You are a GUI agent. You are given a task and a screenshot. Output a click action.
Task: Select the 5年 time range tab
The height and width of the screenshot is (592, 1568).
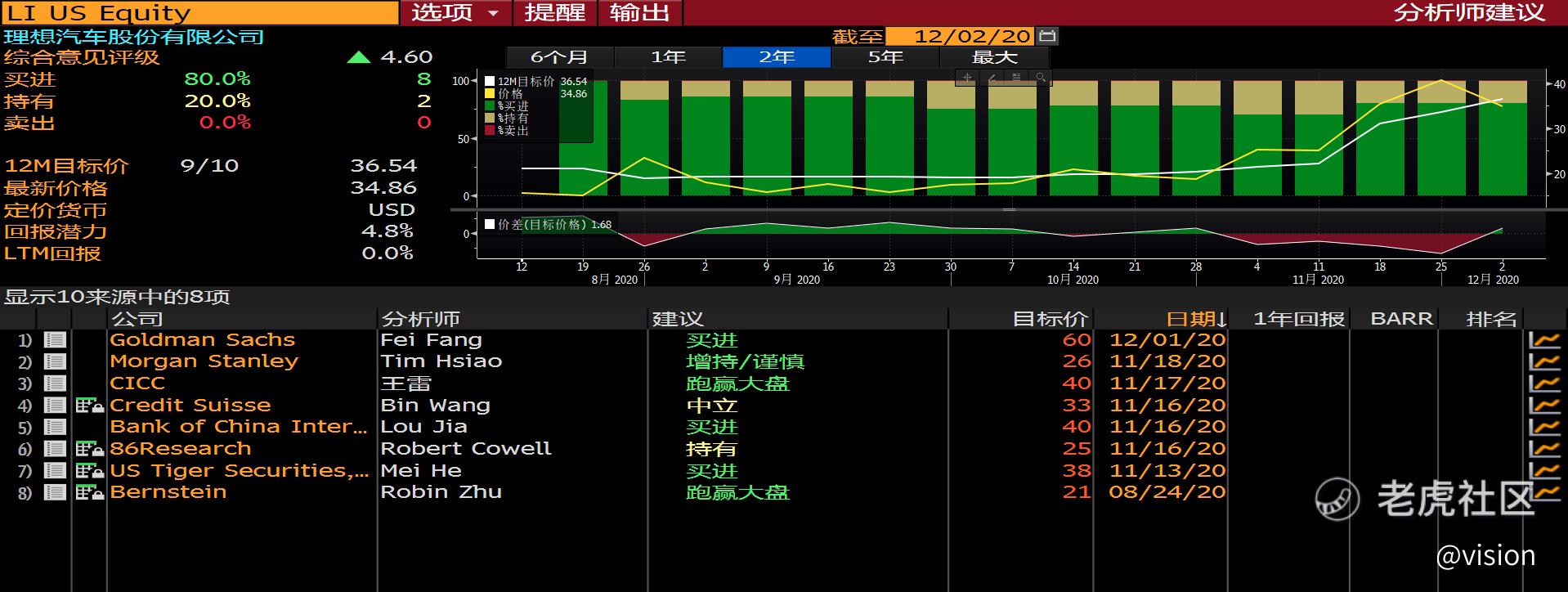pos(885,57)
